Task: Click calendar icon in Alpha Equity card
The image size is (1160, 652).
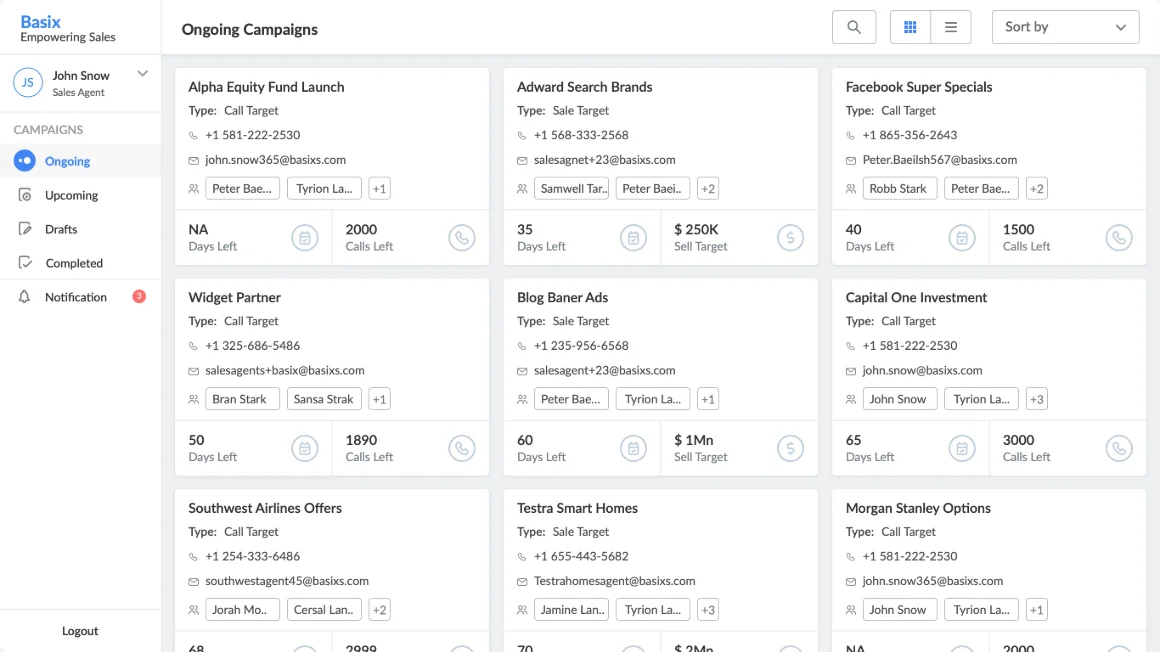Action: (x=305, y=238)
